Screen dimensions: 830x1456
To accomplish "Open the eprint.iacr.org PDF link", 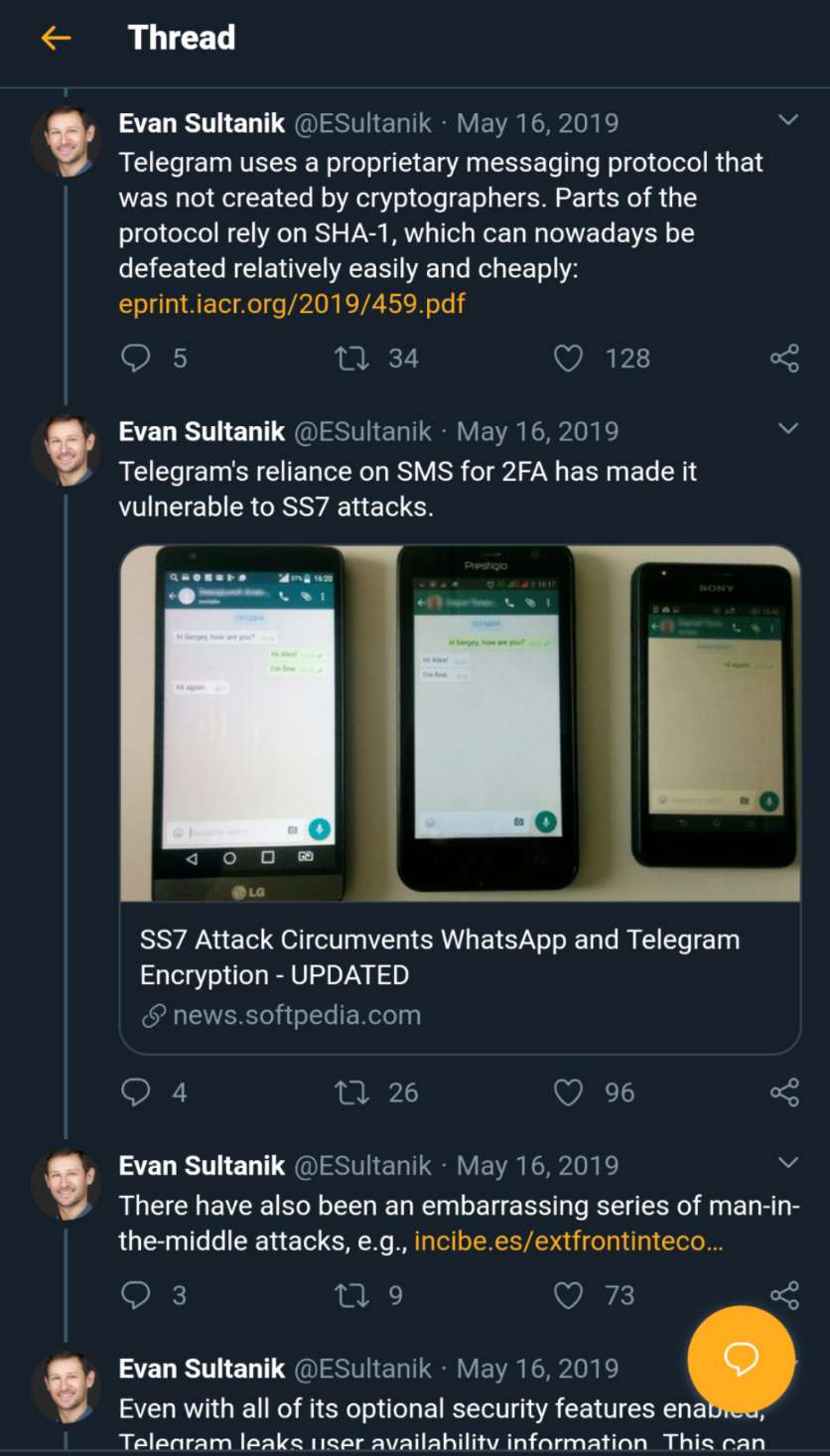I will [x=290, y=304].
